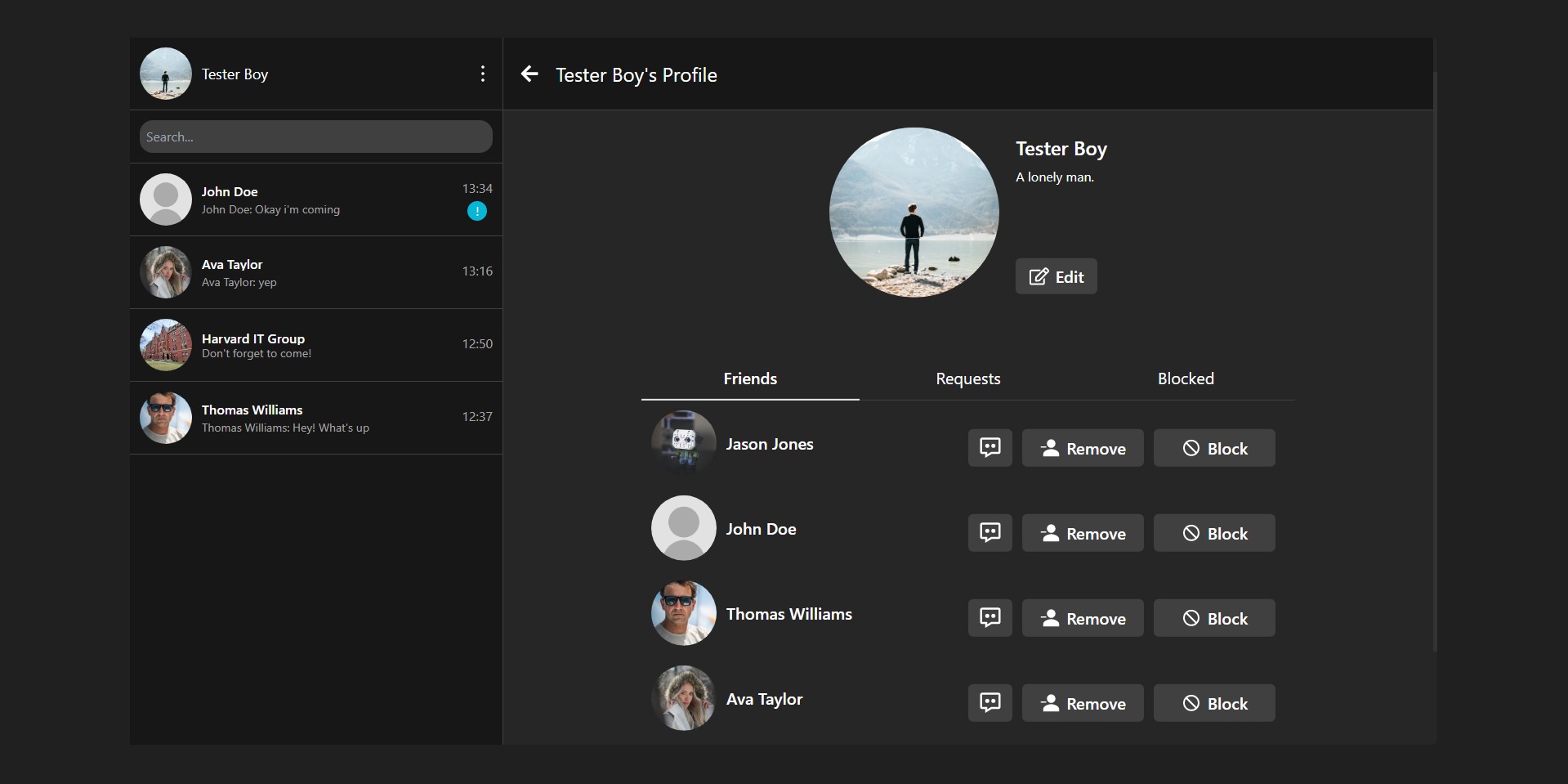Remove Jason Jones from friends
The image size is (1568, 784).
(x=1083, y=448)
